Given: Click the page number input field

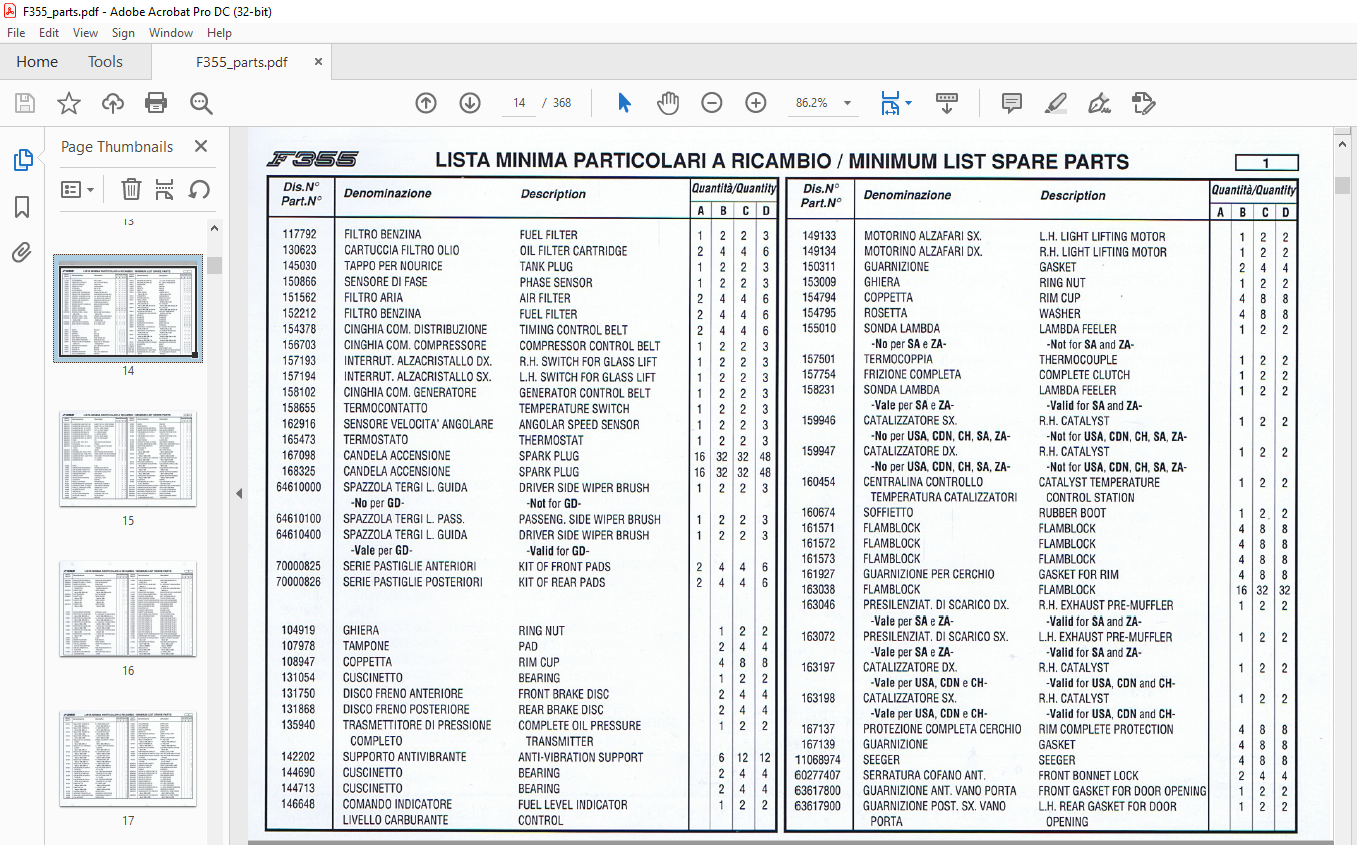Looking at the screenshot, I should 519,103.
